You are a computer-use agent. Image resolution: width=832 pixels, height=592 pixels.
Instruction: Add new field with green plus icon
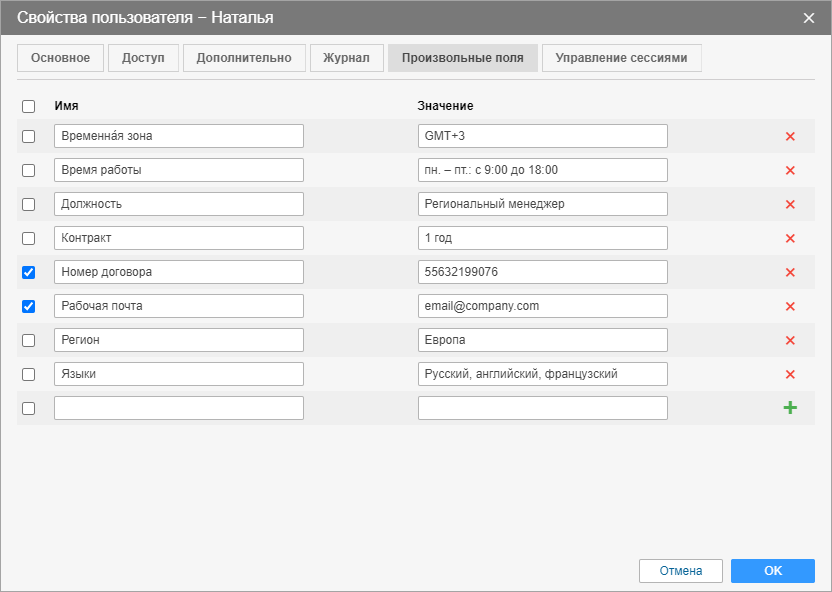pos(790,407)
